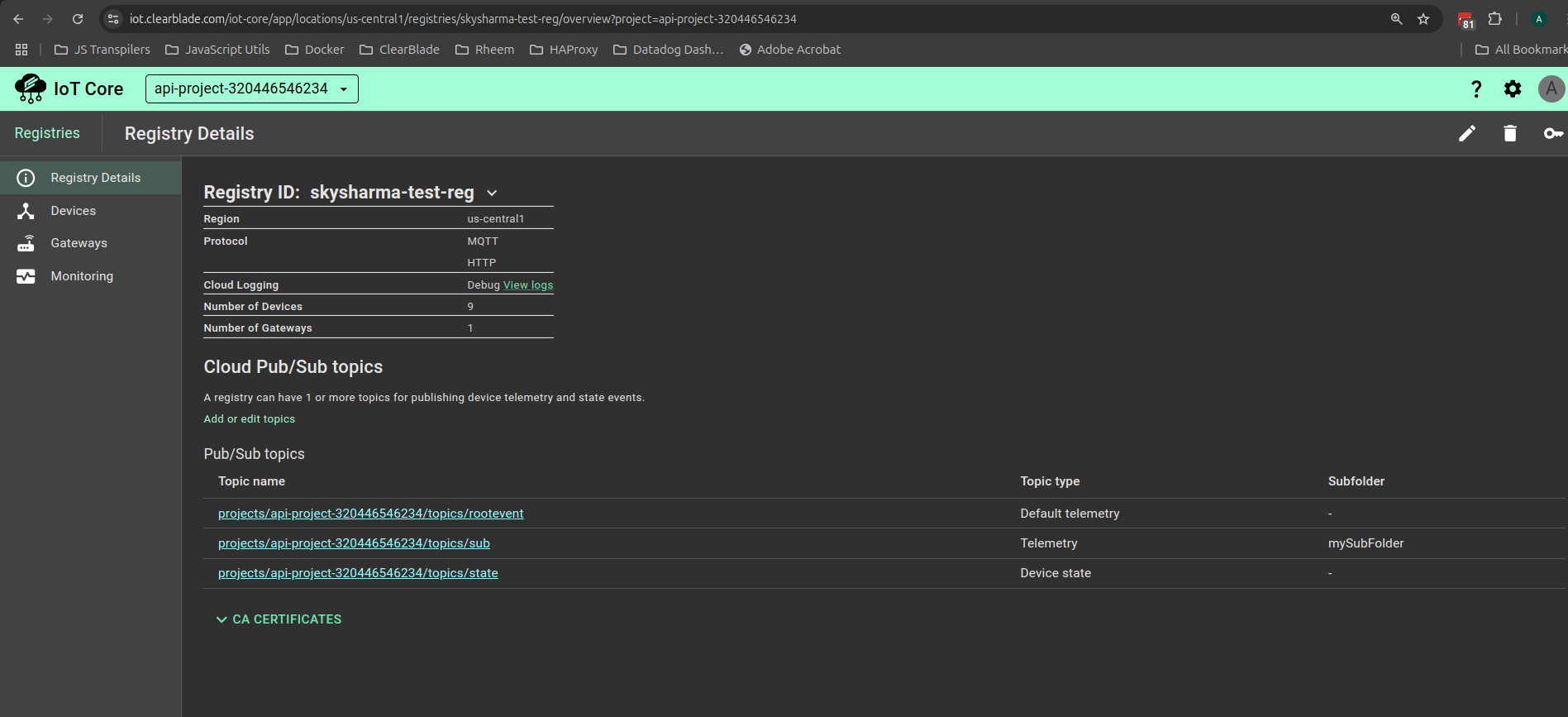
Task: Click the edit registry pencil icon
Action: [x=1466, y=134]
